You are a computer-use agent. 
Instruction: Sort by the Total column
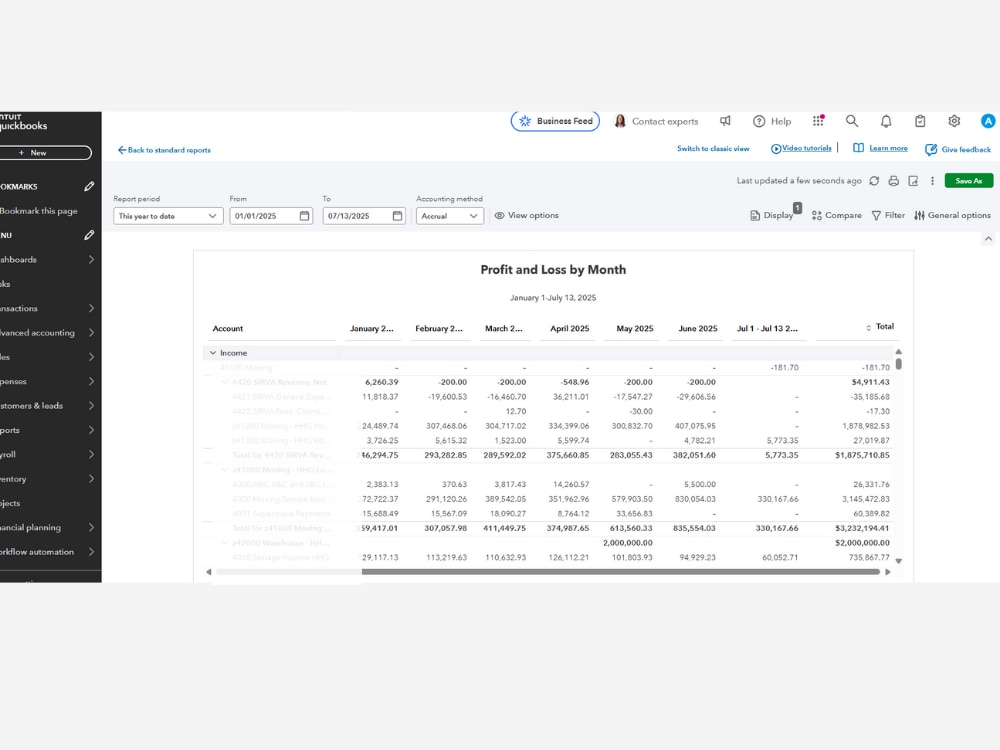879,327
